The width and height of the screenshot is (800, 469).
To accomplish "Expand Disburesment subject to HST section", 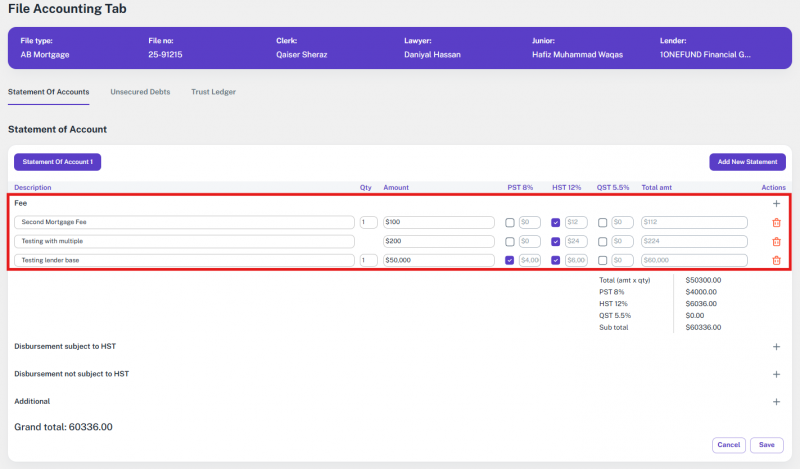I will [x=776, y=347].
